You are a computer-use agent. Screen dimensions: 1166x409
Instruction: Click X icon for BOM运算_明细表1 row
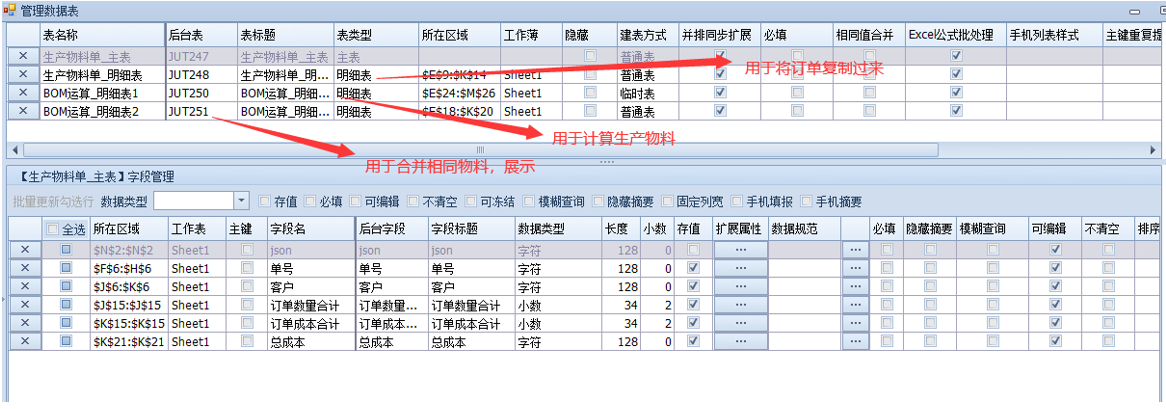24,93
